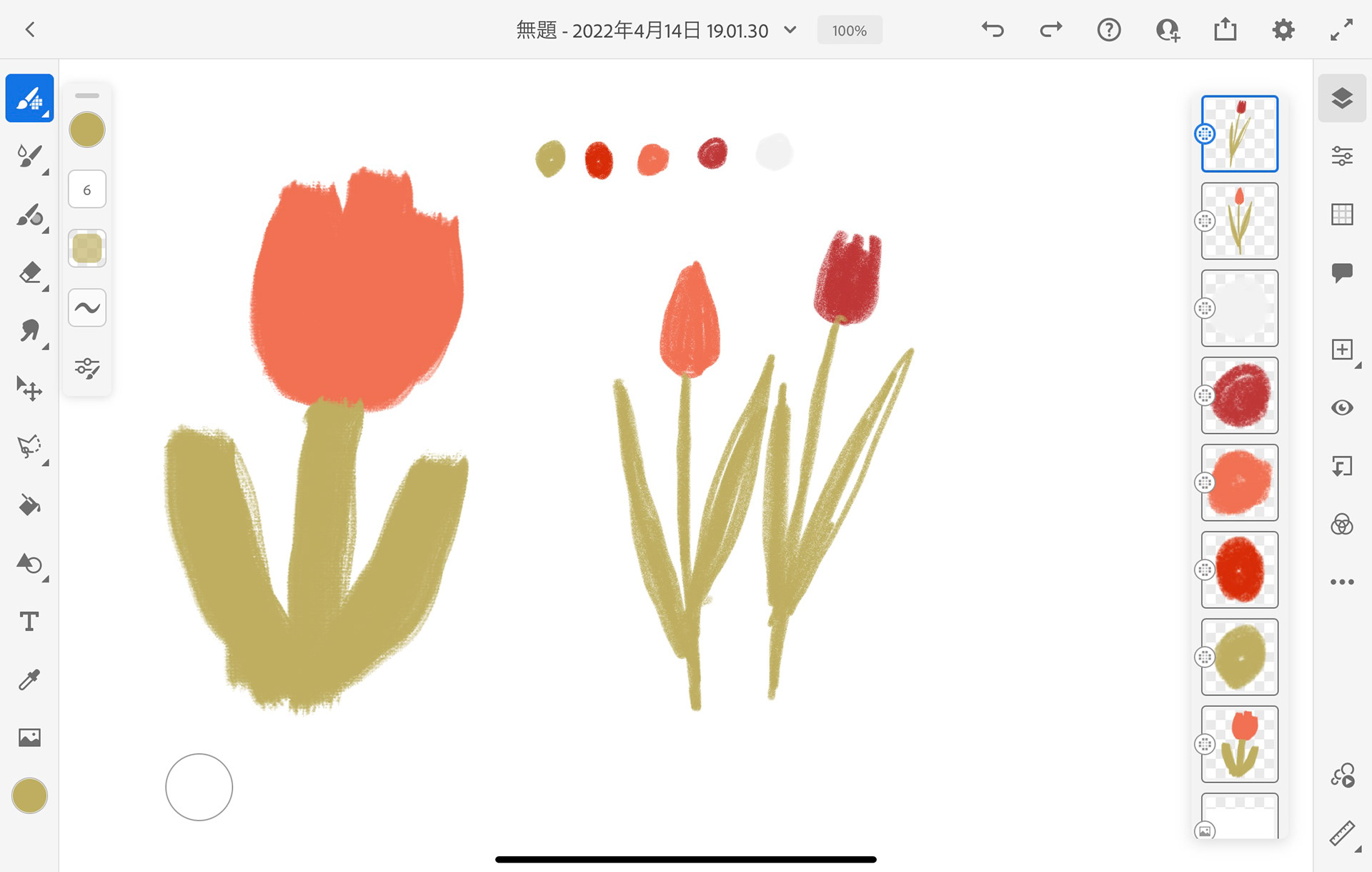Viewport: 1372px width, 872px height.
Task: Open app settings gear
Action: click(1283, 30)
